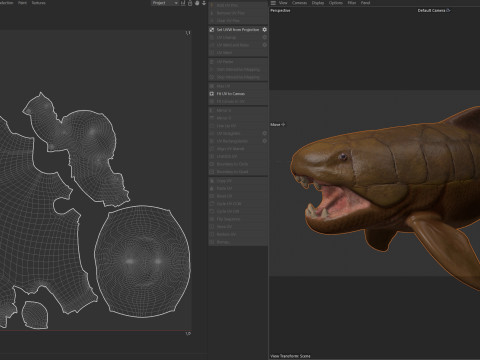Open the viewport Cameras menu
Image resolution: width=480 pixels, height=360 pixels.
pos(299,3)
